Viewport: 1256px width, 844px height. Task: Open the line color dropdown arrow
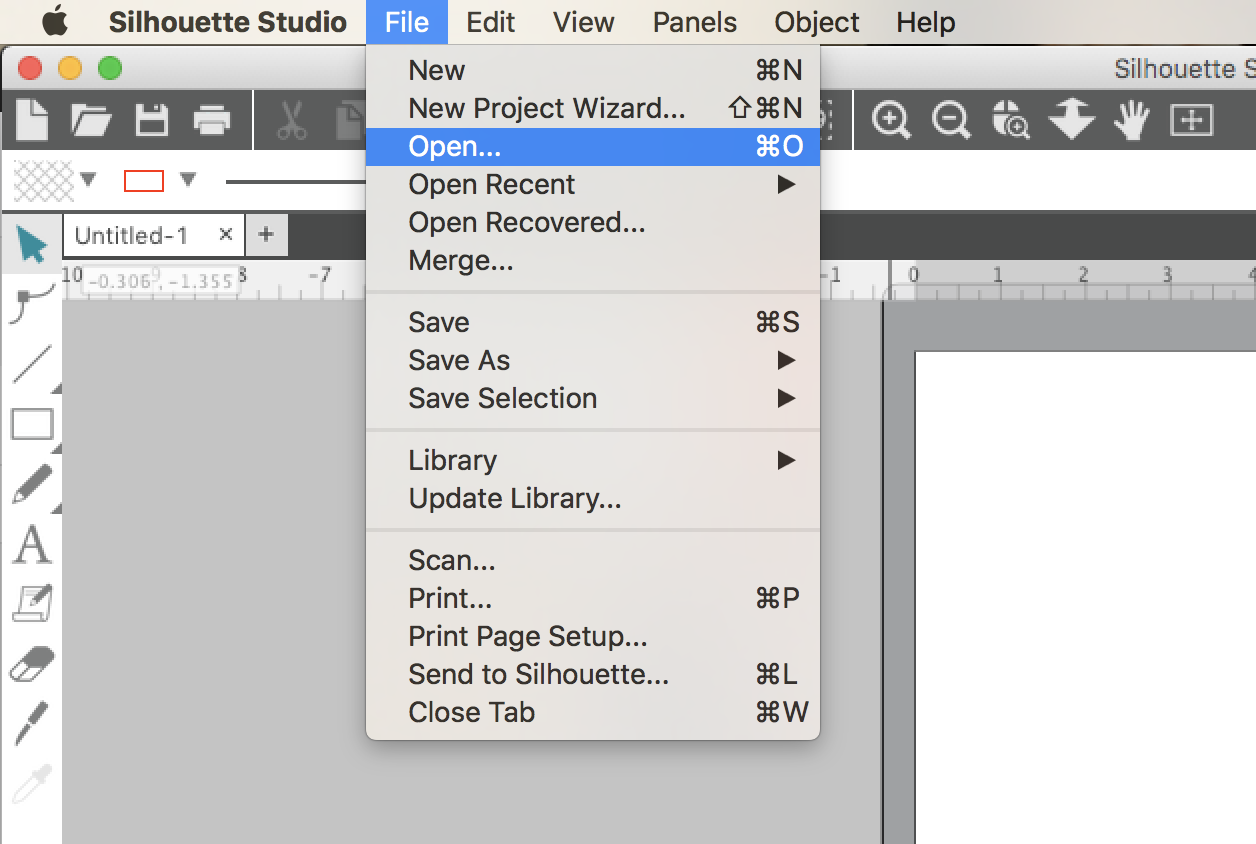[188, 180]
